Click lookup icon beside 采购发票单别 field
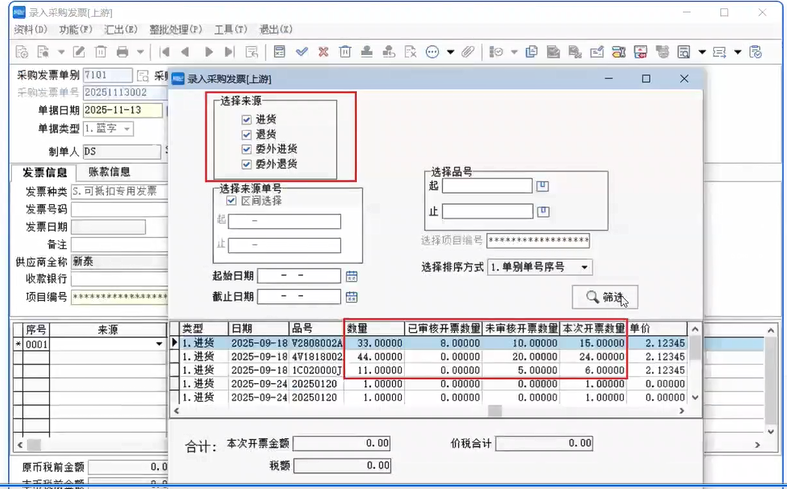The image size is (787, 489). tap(143, 76)
